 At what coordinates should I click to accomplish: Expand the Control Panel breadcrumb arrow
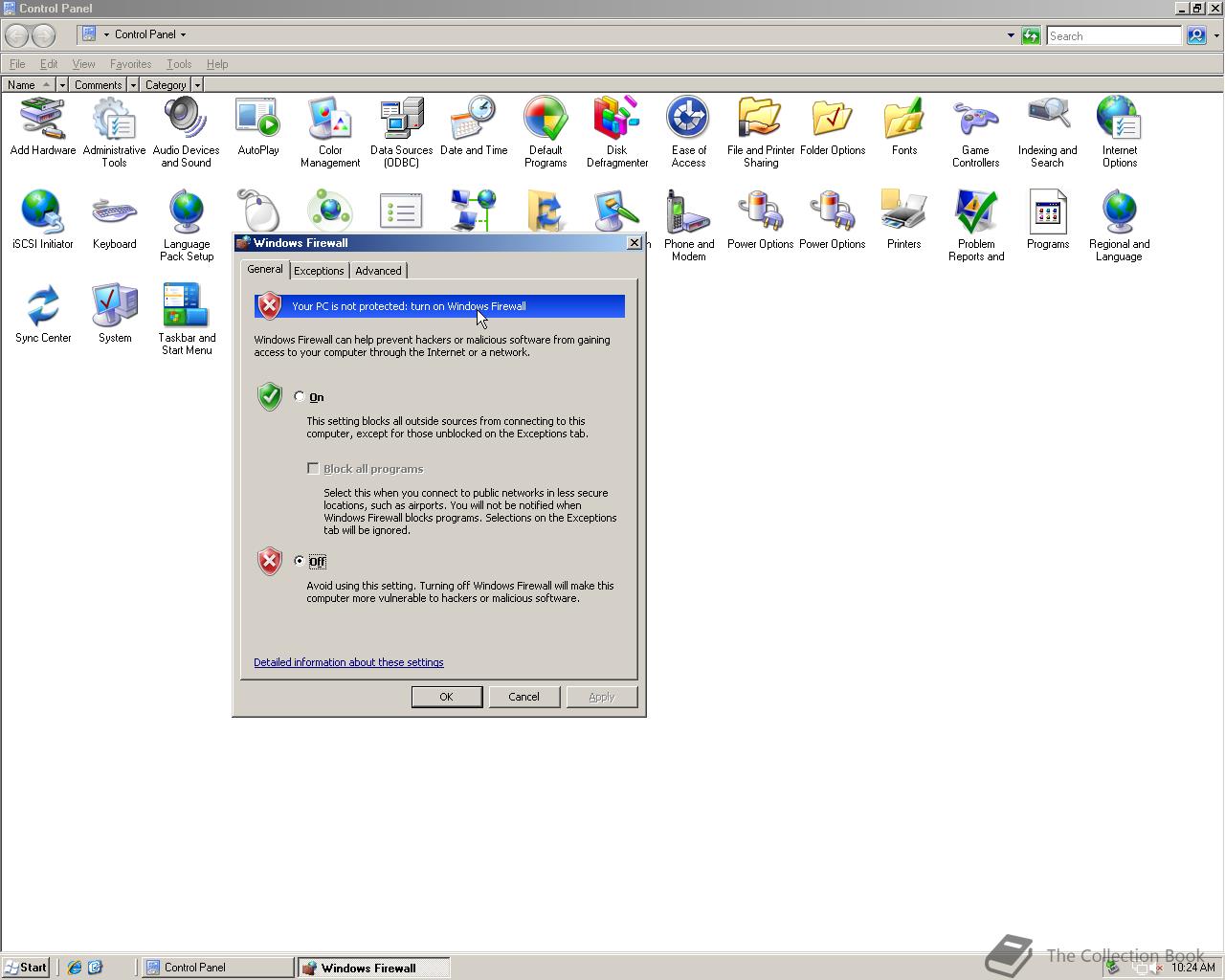pos(183,34)
